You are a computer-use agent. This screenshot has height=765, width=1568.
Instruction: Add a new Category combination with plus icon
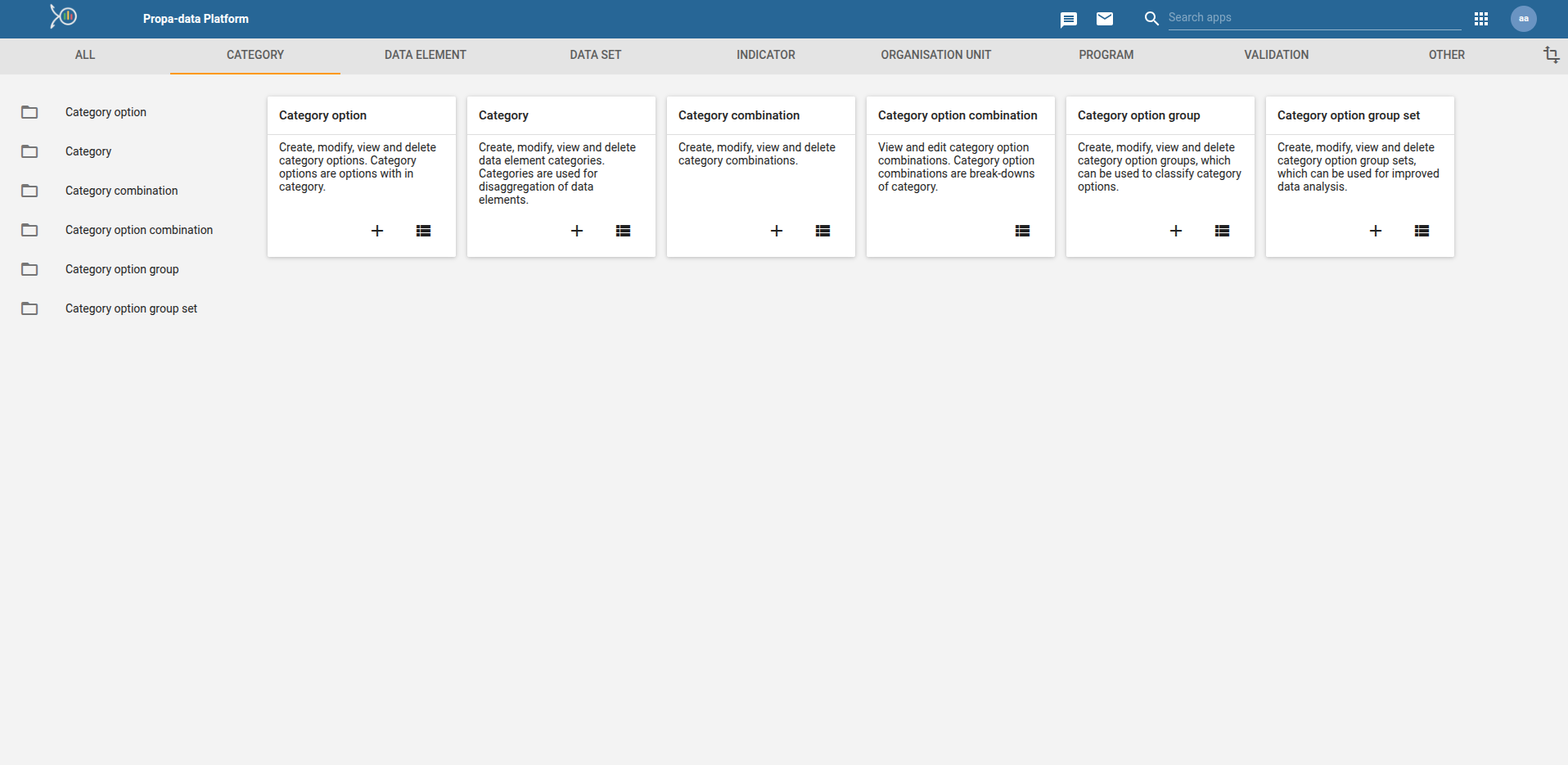click(x=777, y=231)
